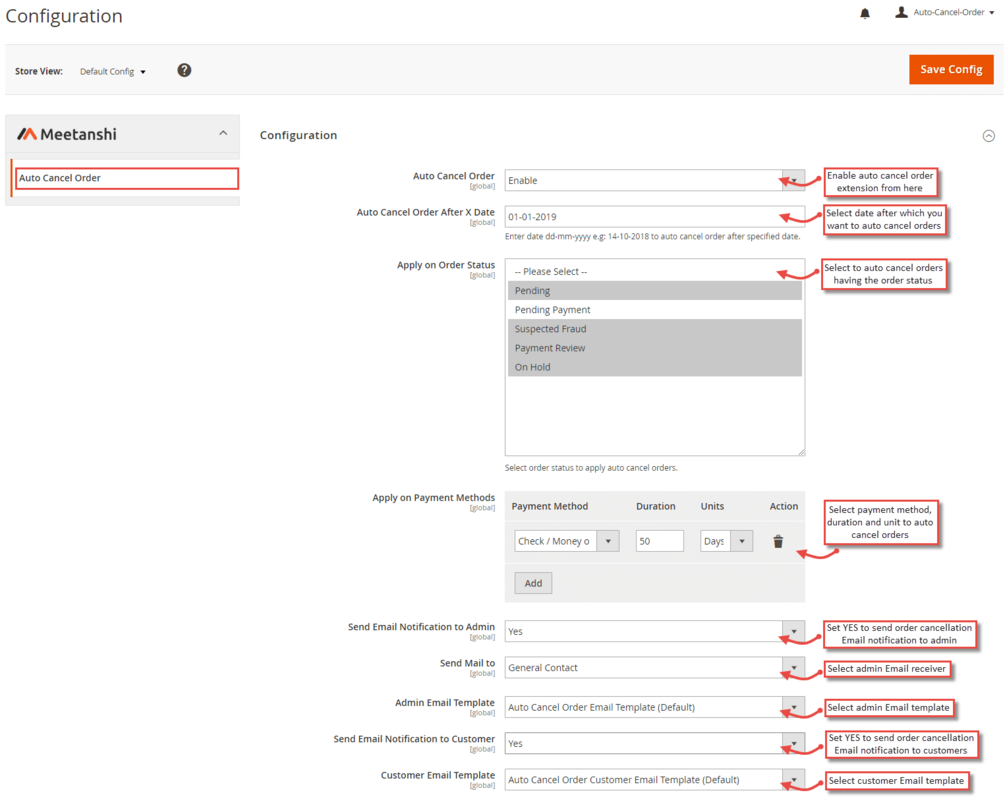Image resolution: width=1005 pixels, height=797 pixels.
Task: Collapse the Configuration section circle icon
Action: [989, 136]
